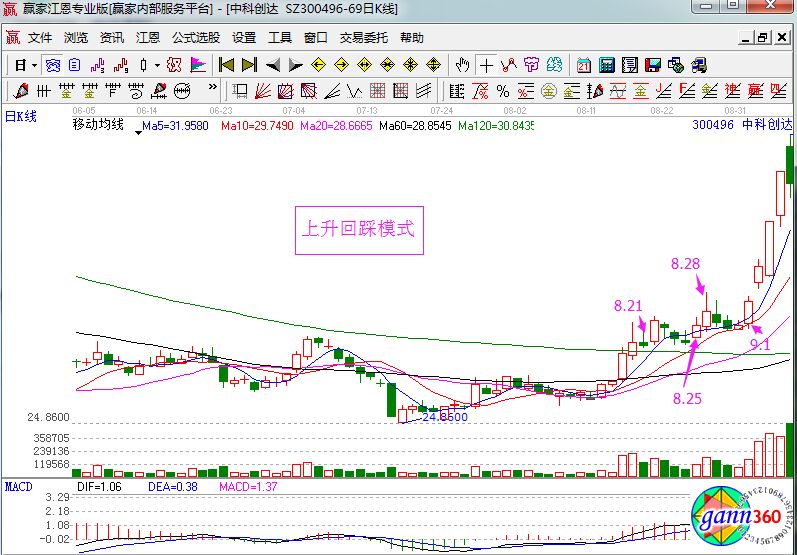Open the calculator tool icon
Image resolution: width=797 pixels, height=555 pixels.
(x=606, y=65)
